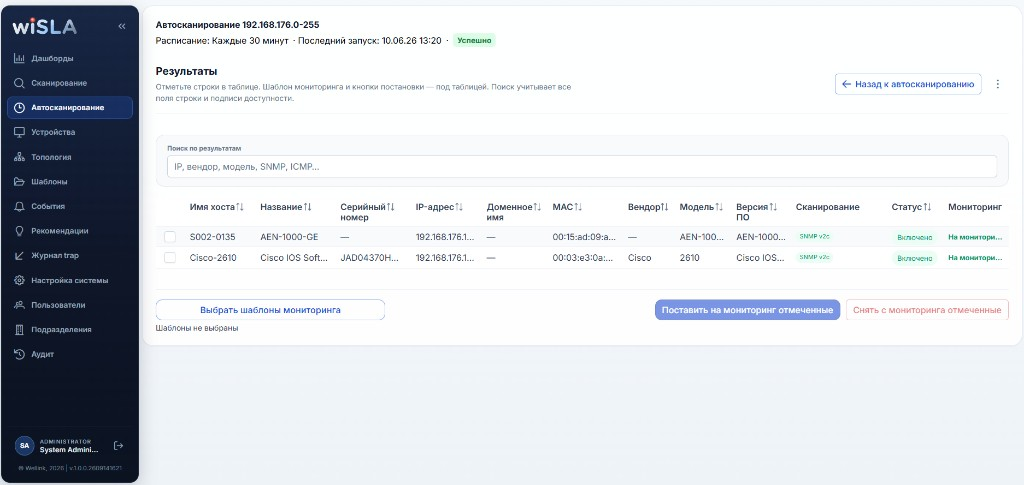Viewport: 1024px width, 485px height.
Task: Click the События bell icon
Action: (20, 206)
